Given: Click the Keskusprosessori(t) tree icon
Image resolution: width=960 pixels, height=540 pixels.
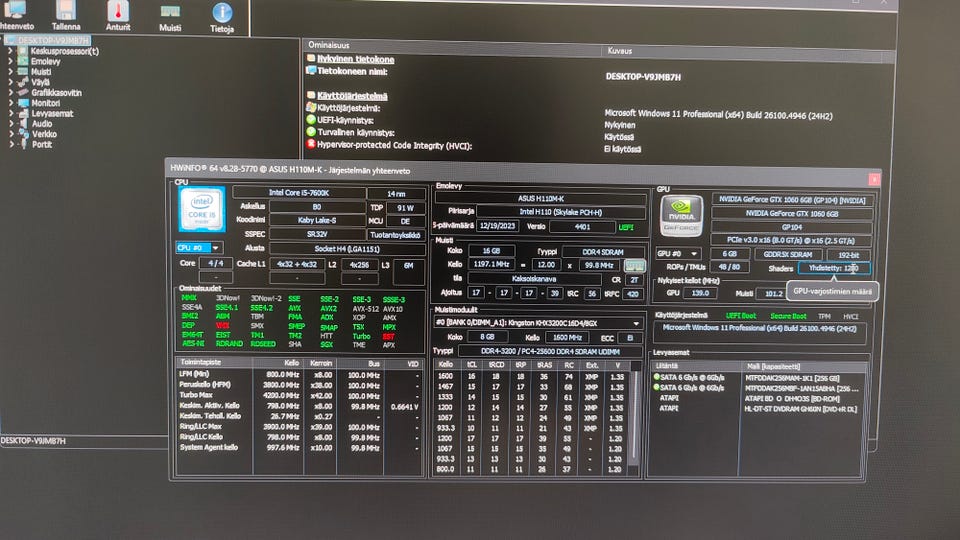Looking at the screenshot, I should point(23,51).
